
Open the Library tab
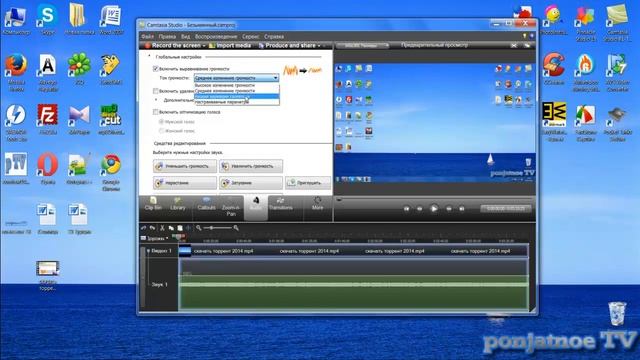[x=178, y=204]
